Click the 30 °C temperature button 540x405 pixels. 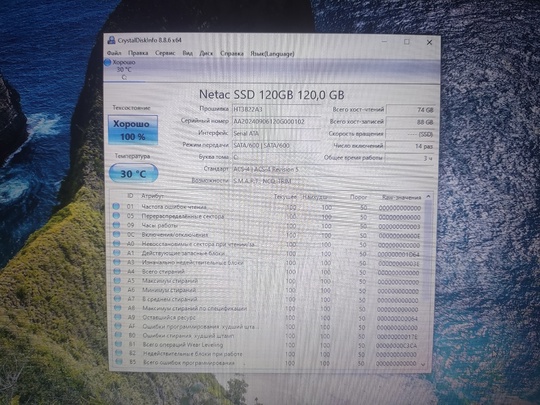133,174
